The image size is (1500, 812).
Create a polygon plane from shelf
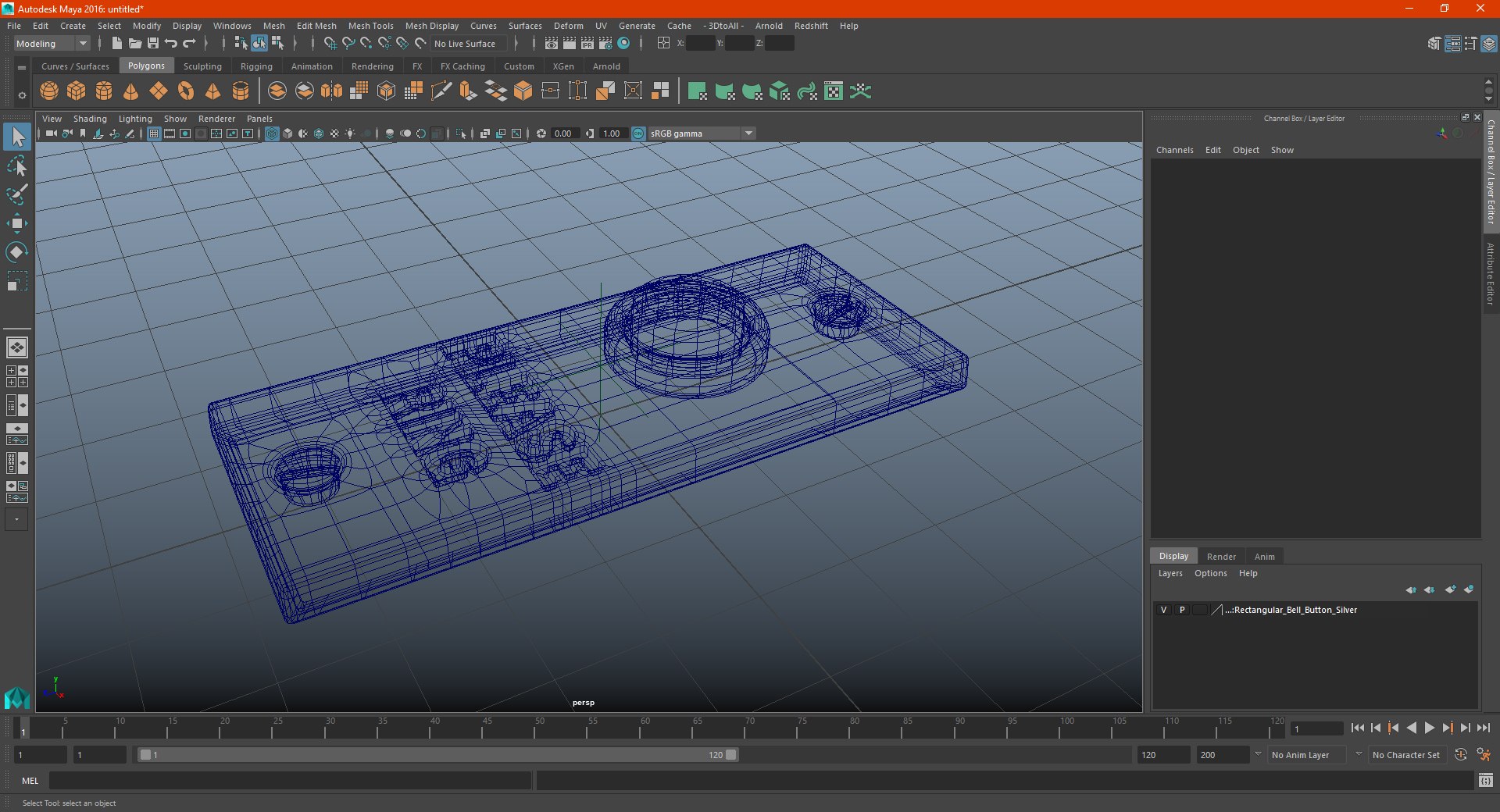[159, 91]
